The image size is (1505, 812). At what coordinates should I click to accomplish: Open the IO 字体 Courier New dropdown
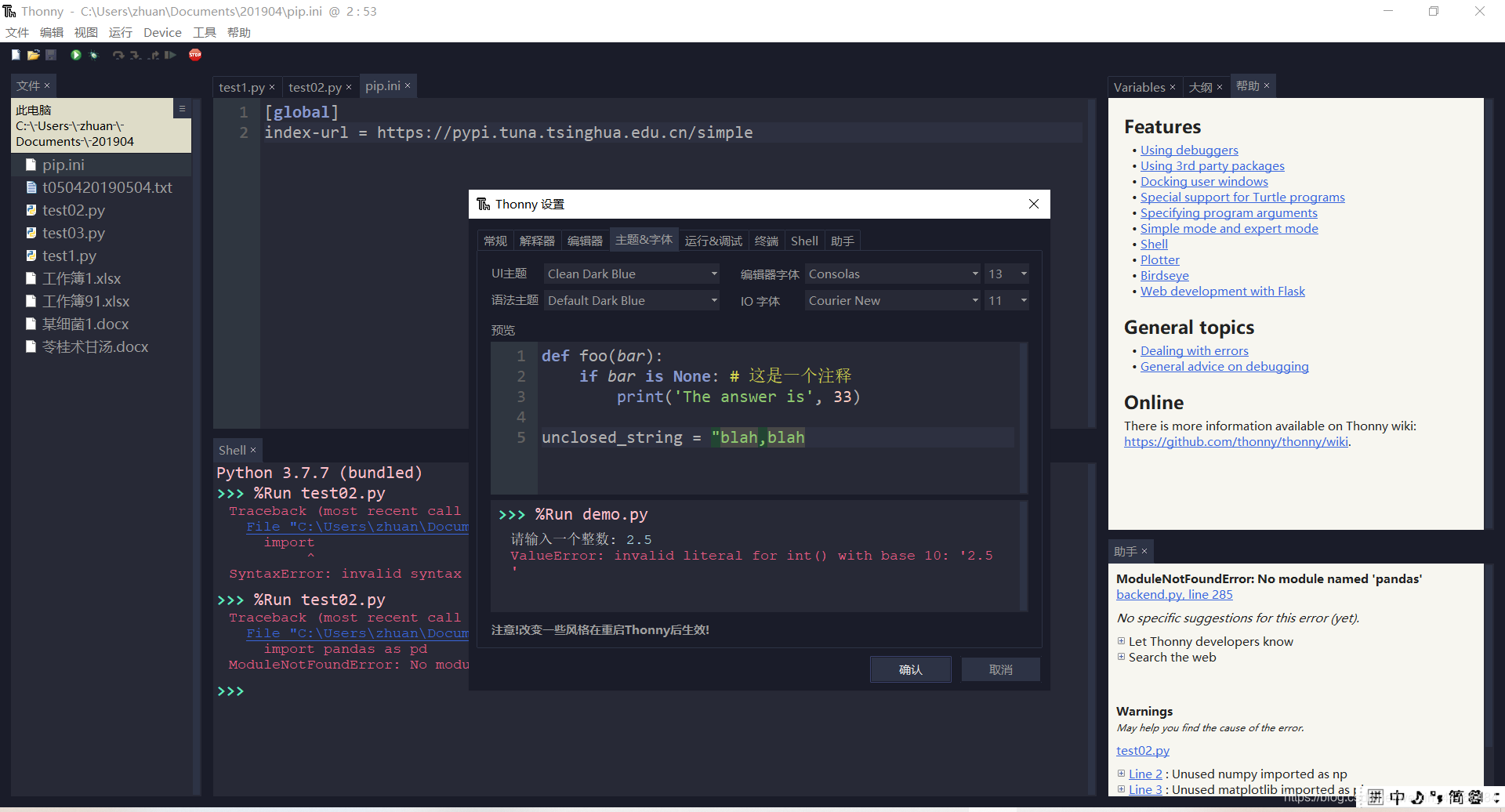893,300
